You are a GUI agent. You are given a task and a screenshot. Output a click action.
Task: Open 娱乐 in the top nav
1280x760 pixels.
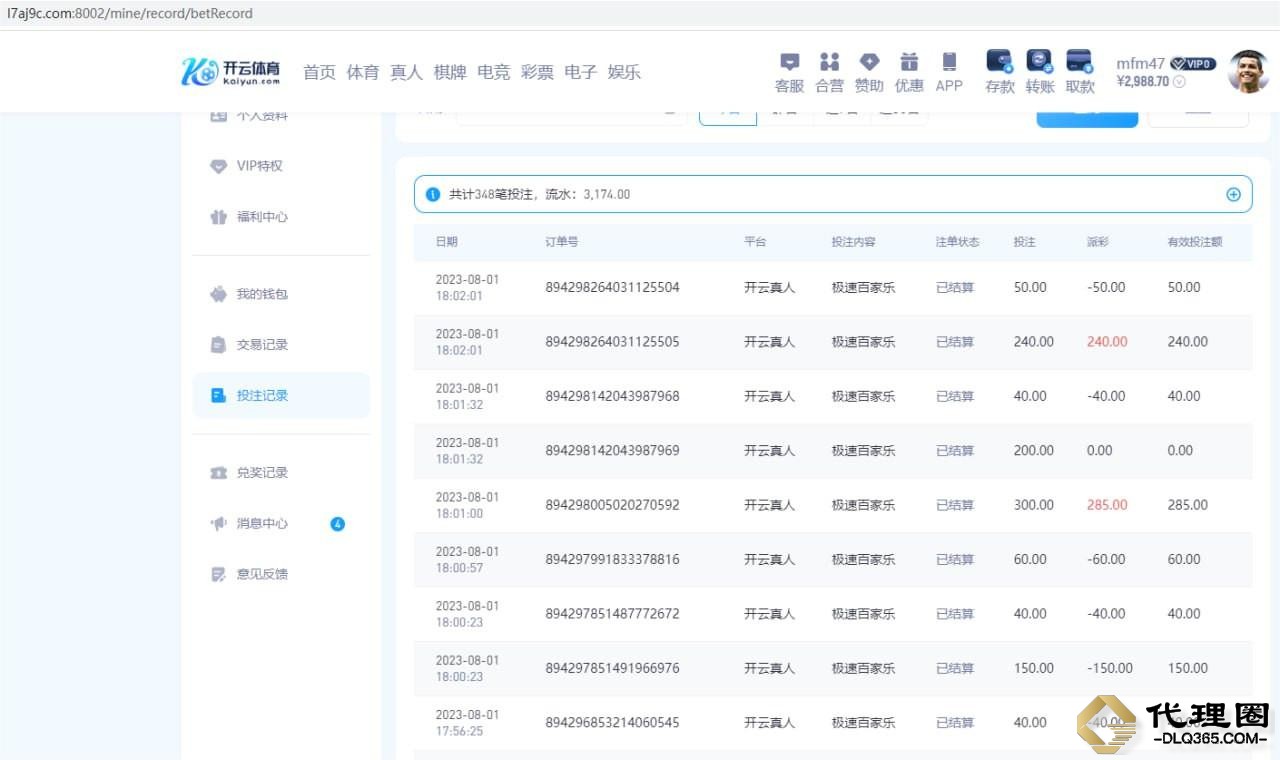point(624,72)
